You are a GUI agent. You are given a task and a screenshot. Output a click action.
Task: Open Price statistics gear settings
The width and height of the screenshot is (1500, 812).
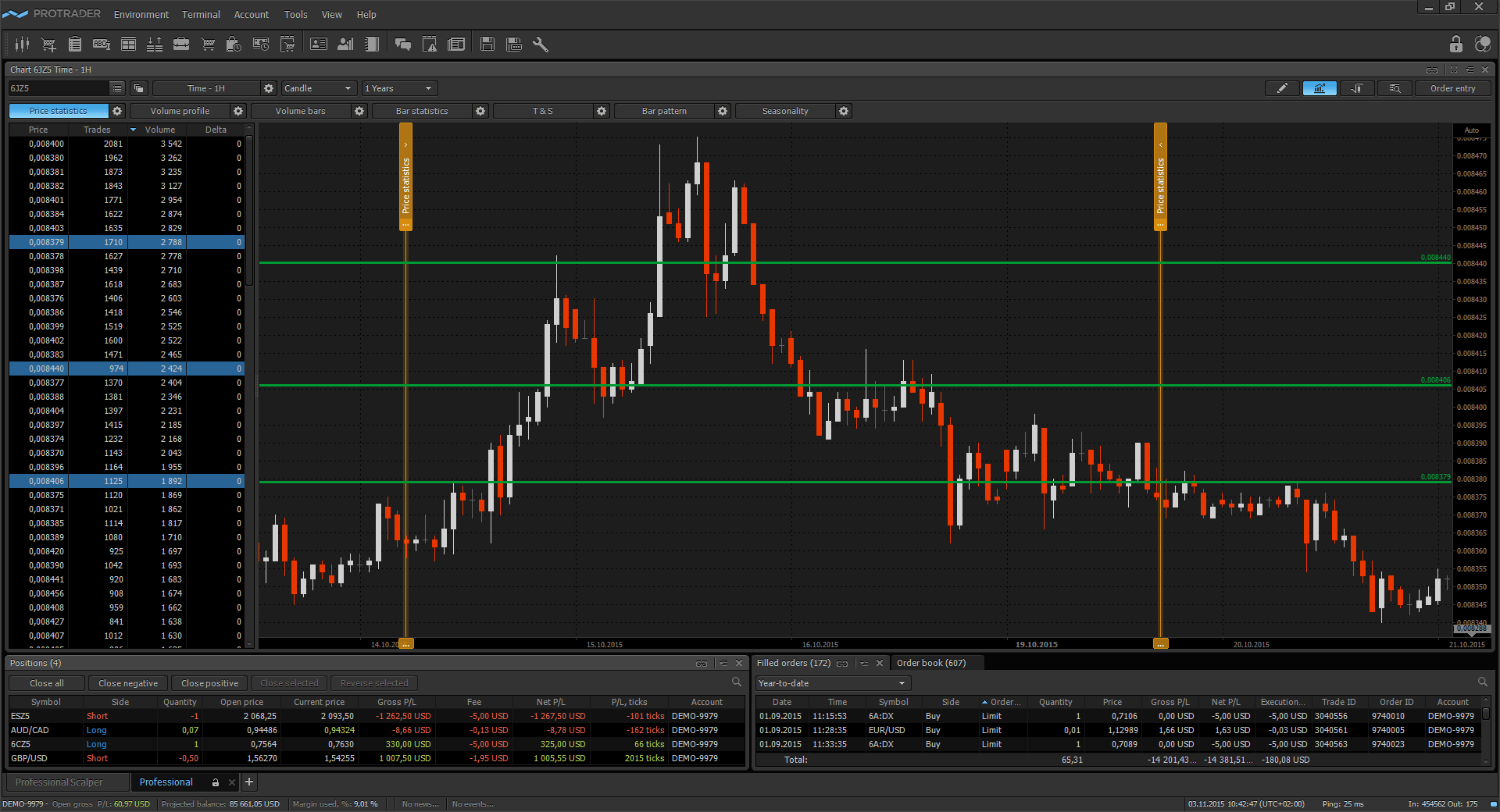(x=117, y=111)
